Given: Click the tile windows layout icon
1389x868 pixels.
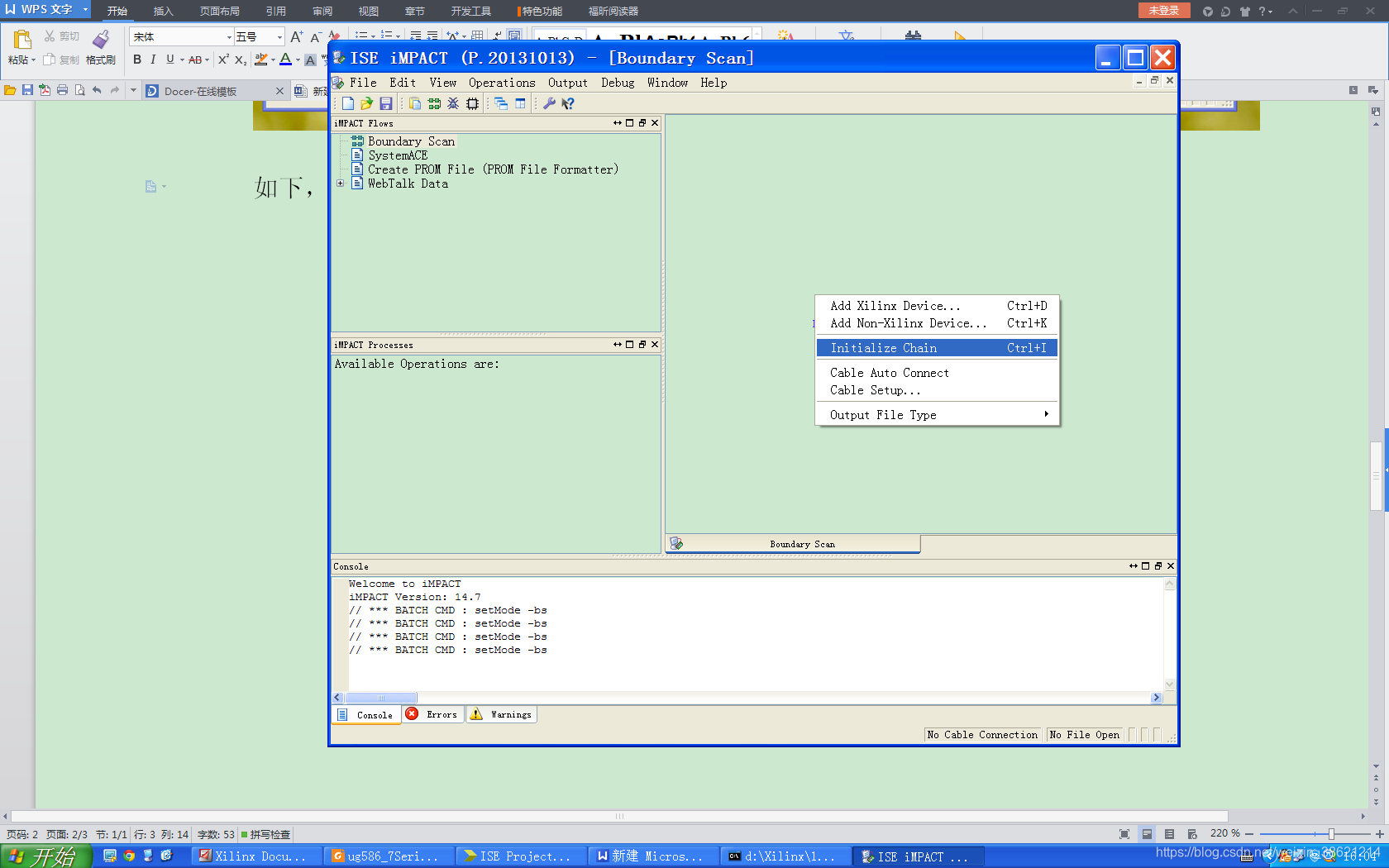Looking at the screenshot, I should pyautogui.click(x=520, y=103).
